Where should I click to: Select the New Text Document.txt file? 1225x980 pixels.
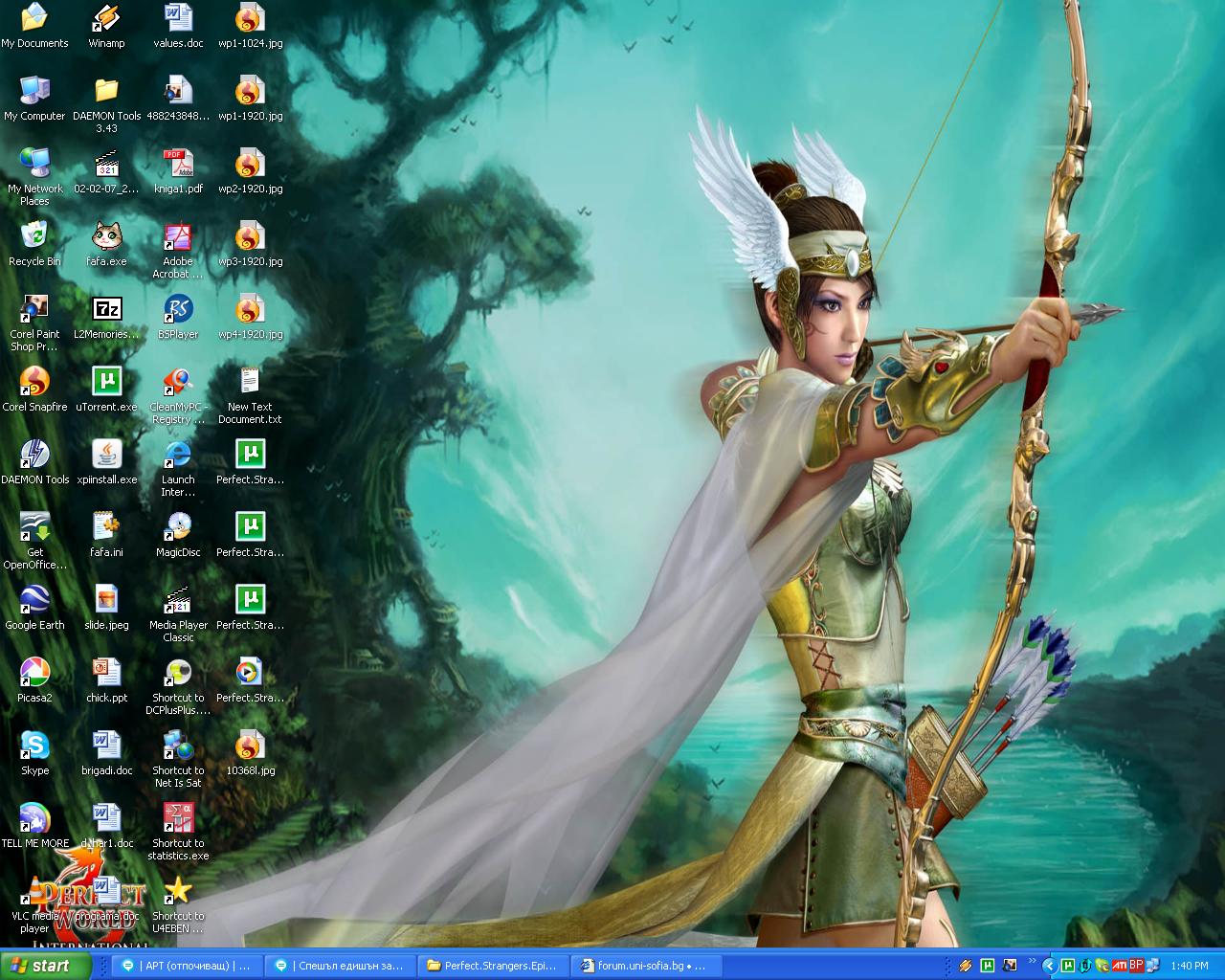250,383
